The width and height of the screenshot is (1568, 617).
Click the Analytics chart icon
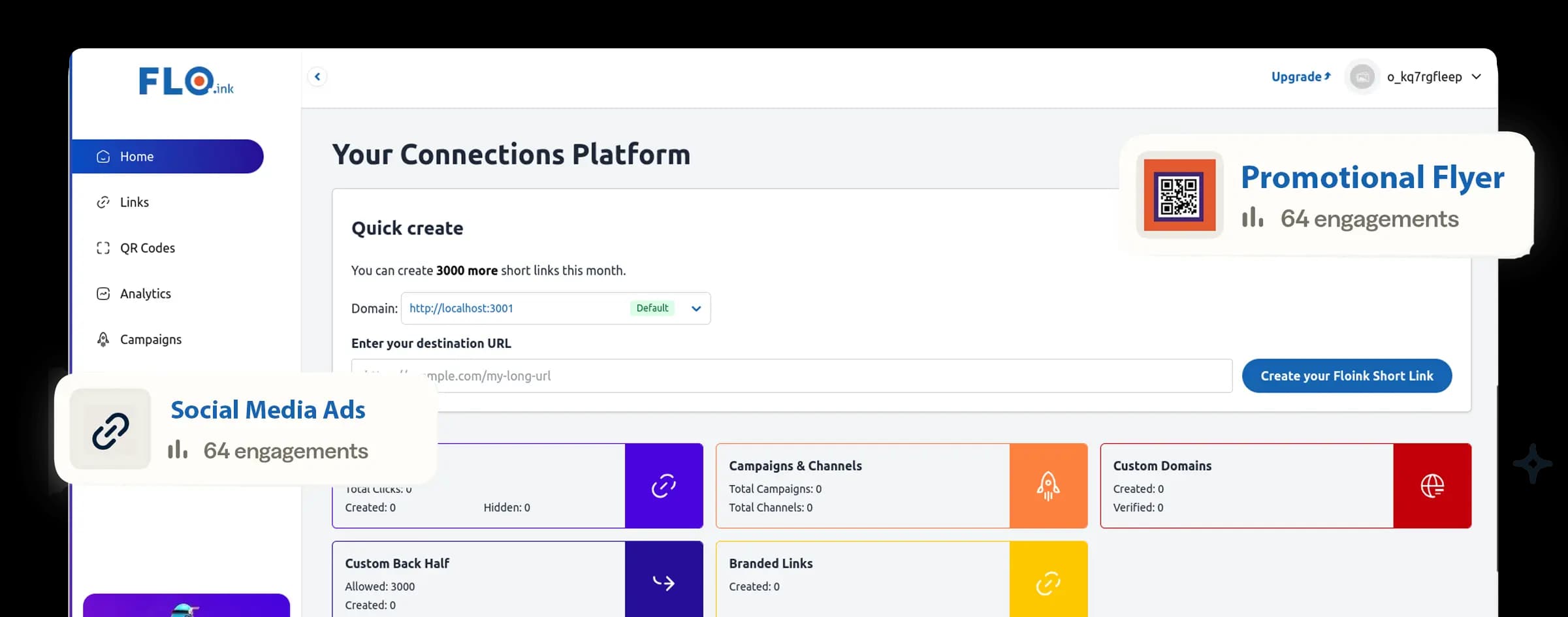(x=103, y=294)
